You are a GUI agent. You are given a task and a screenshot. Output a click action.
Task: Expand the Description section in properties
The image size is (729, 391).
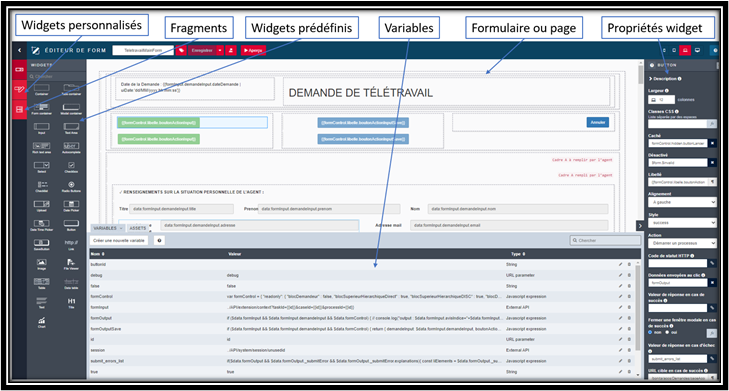pyautogui.click(x=665, y=79)
